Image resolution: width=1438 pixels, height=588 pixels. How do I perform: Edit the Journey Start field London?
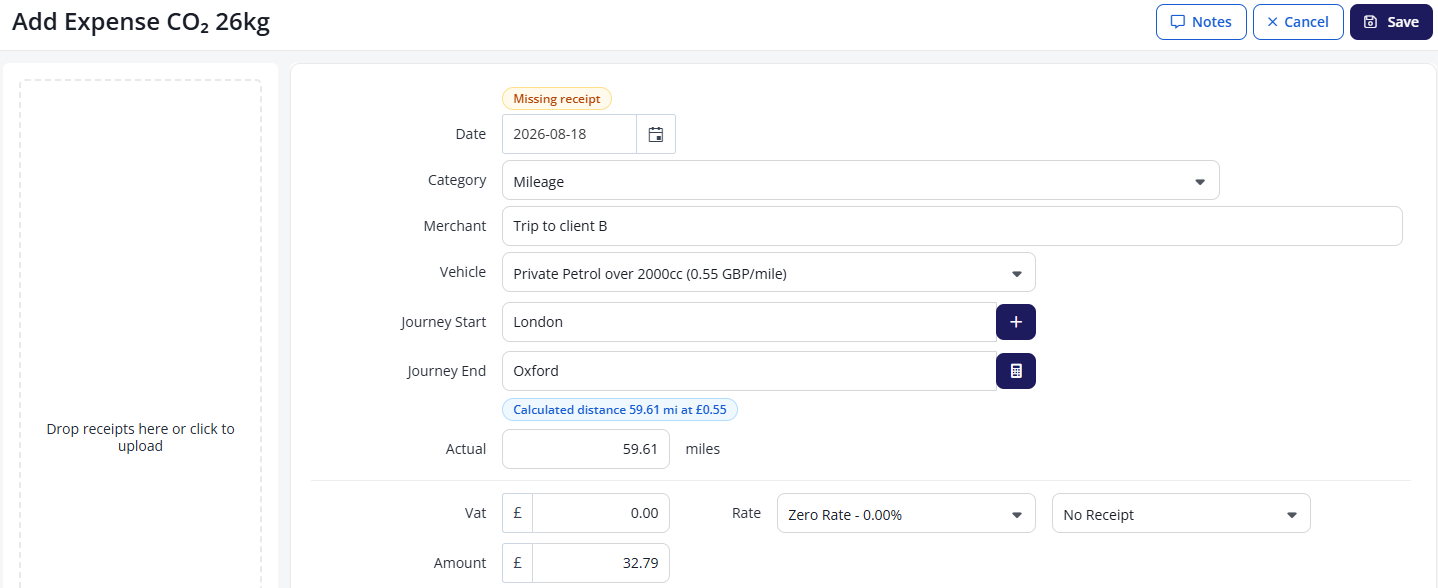tap(749, 322)
